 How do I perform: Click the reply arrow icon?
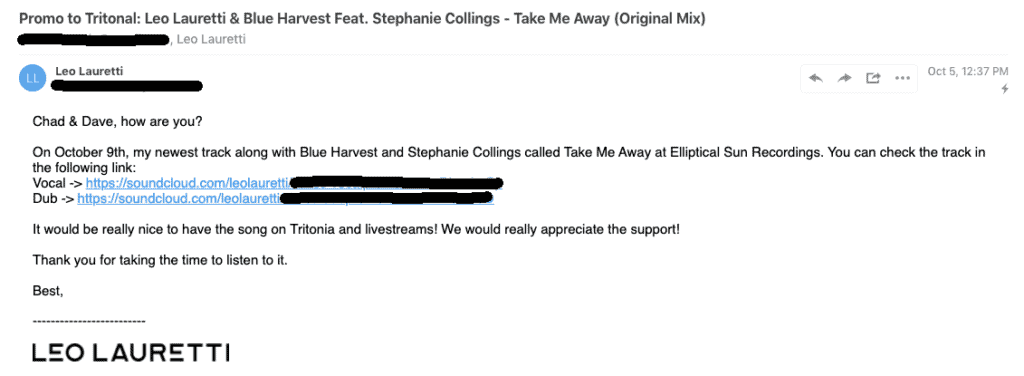[816, 78]
